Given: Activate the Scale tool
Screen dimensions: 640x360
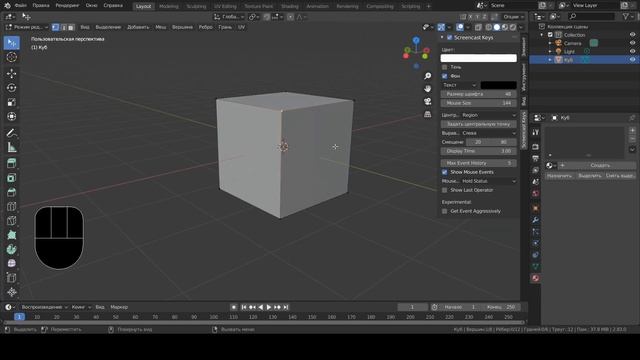Looking at the screenshot, I should point(11,102).
